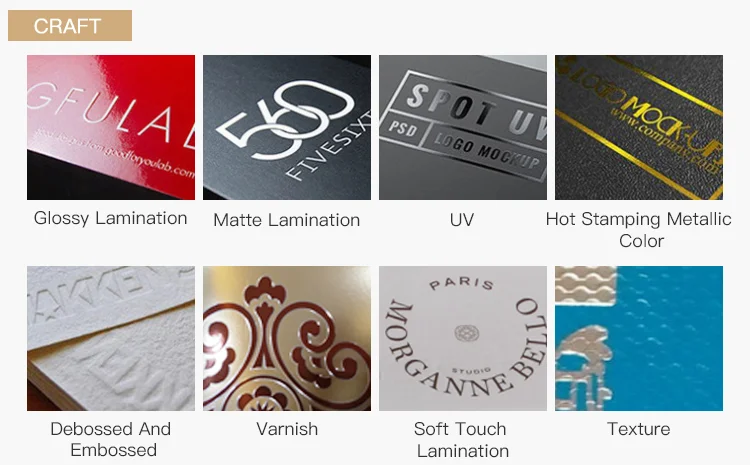Image resolution: width=750 pixels, height=465 pixels.
Task: Open the Varnish ornamental pattern image
Action: click(x=287, y=338)
